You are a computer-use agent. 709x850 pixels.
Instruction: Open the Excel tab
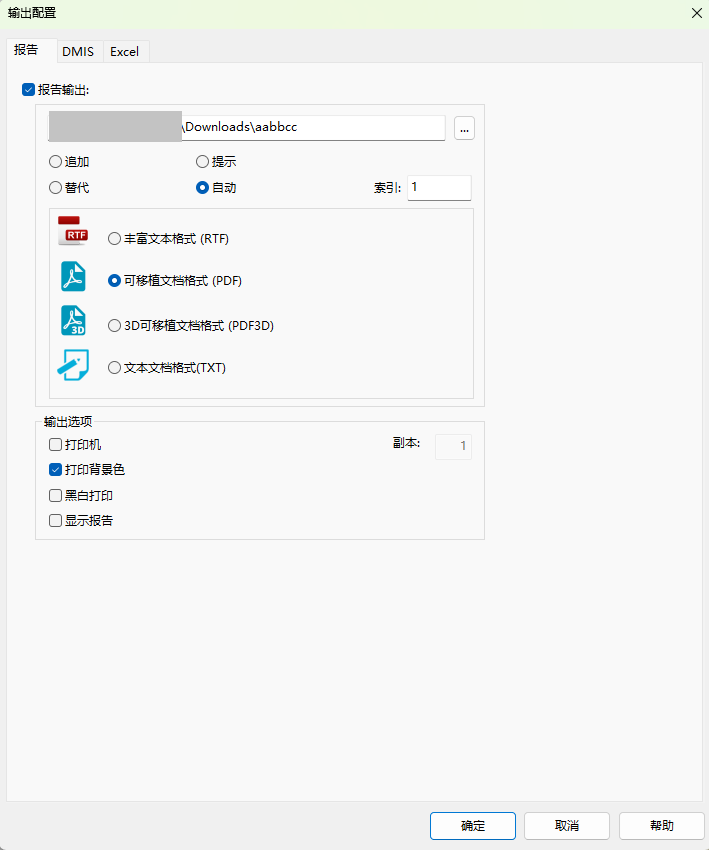[x=126, y=51]
